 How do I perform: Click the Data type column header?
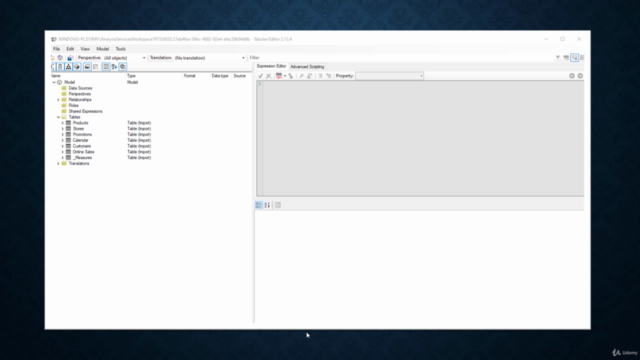pyautogui.click(x=221, y=76)
